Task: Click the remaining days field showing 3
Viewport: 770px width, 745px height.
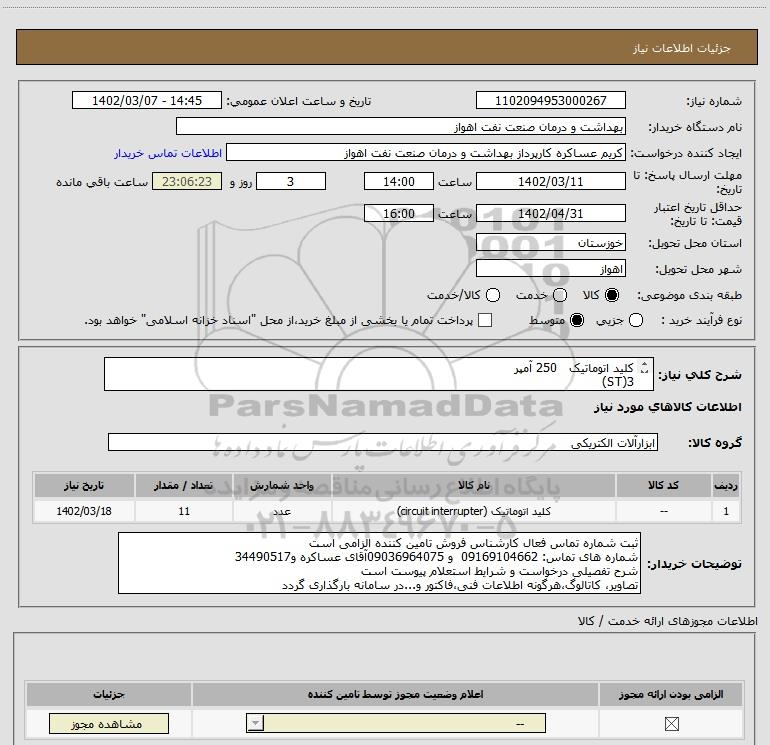Action: pos(291,181)
